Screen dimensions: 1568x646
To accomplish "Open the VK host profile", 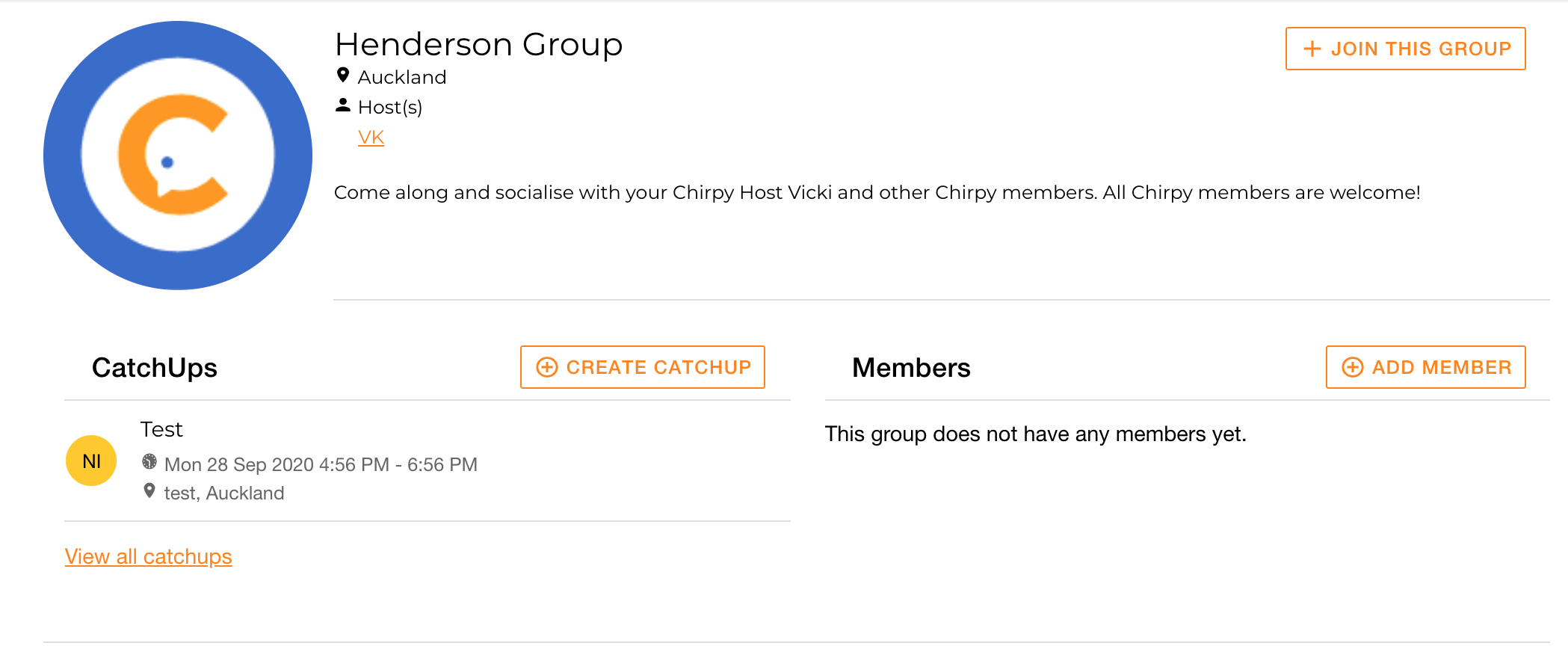I will [x=371, y=137].
